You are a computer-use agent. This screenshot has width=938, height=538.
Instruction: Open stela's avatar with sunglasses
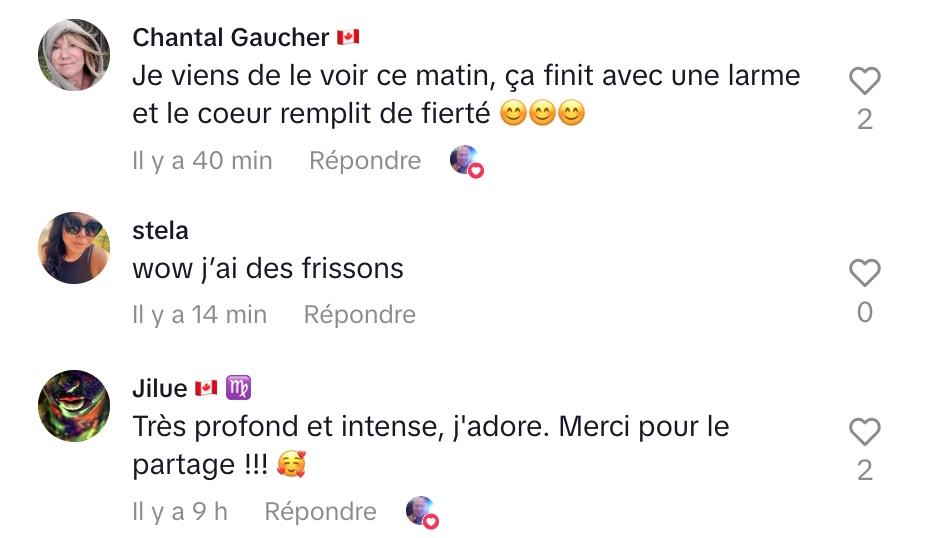pos(73,247)
